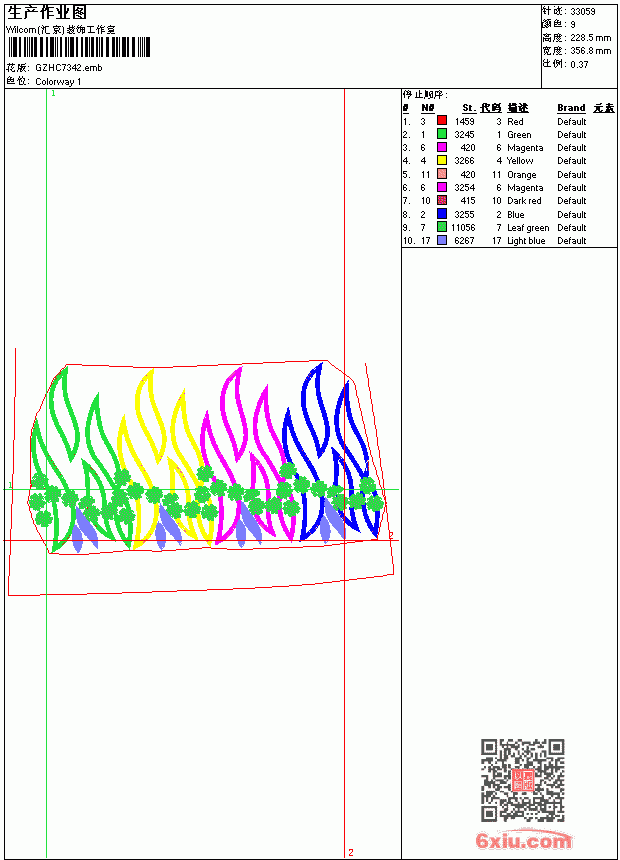Image resolution: width=620 pixels, height=860 pixels.
Task: Select the GZHC7342.emb file name text
Action: coord(69,68)
